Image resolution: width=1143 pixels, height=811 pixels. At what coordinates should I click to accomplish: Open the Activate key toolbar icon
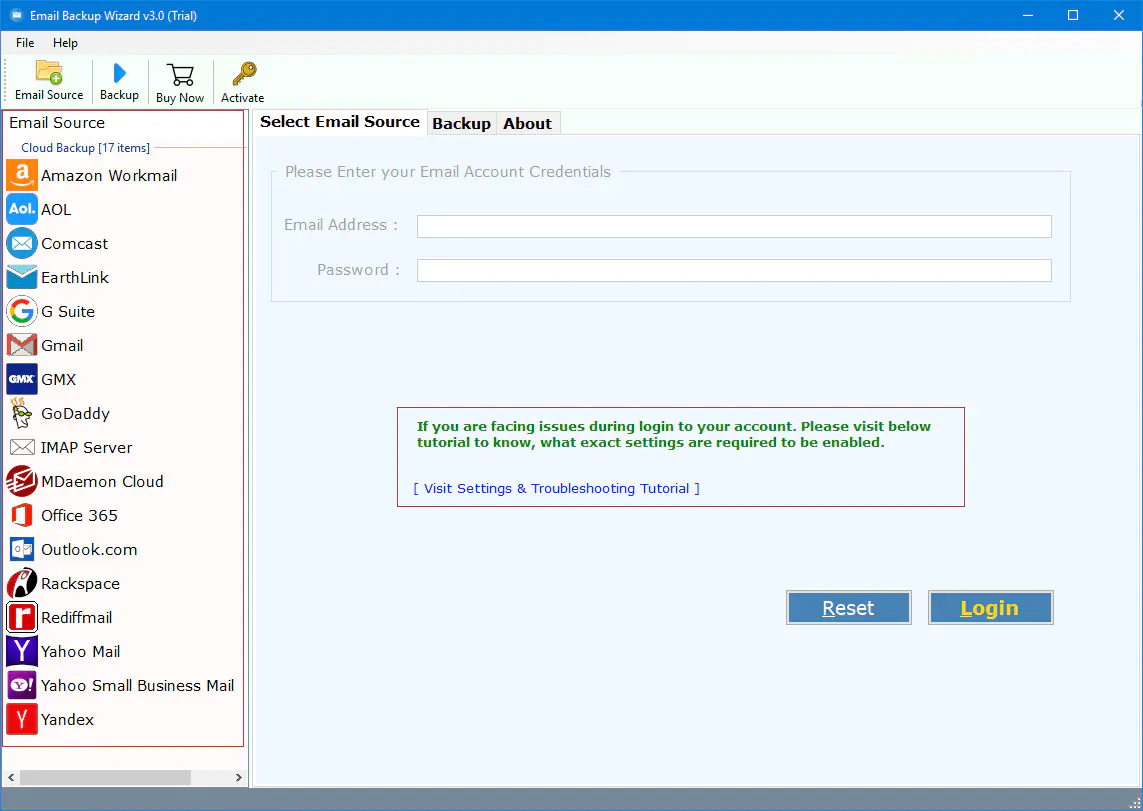click(242, 80)
